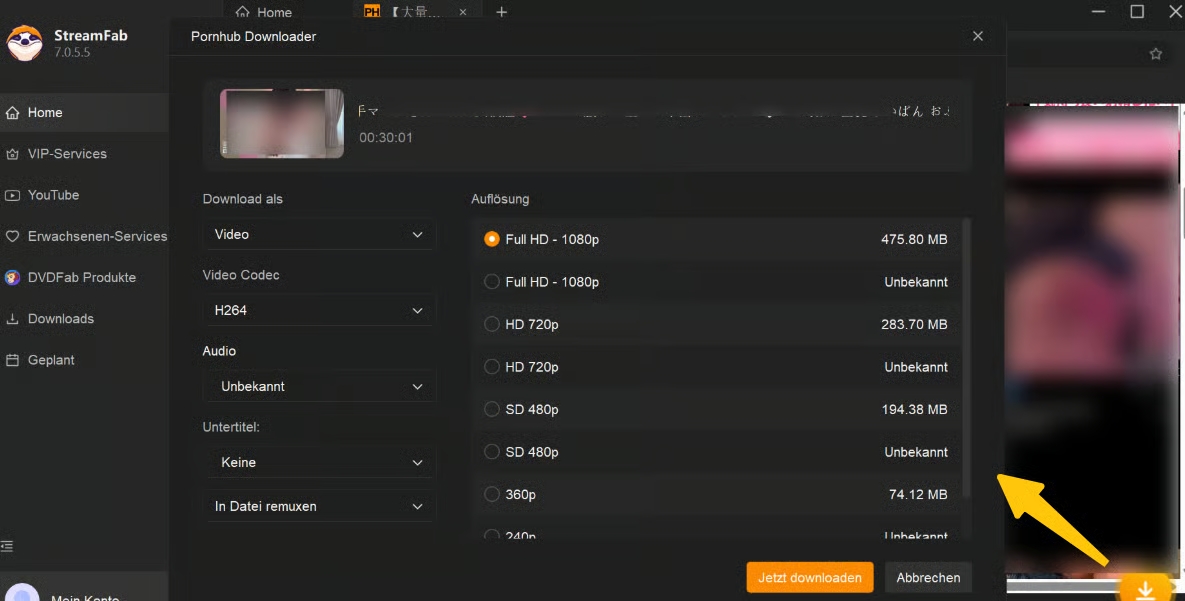Choose HD 720p with 283.70 MB

pyautogui.click(x=716, y=324)
